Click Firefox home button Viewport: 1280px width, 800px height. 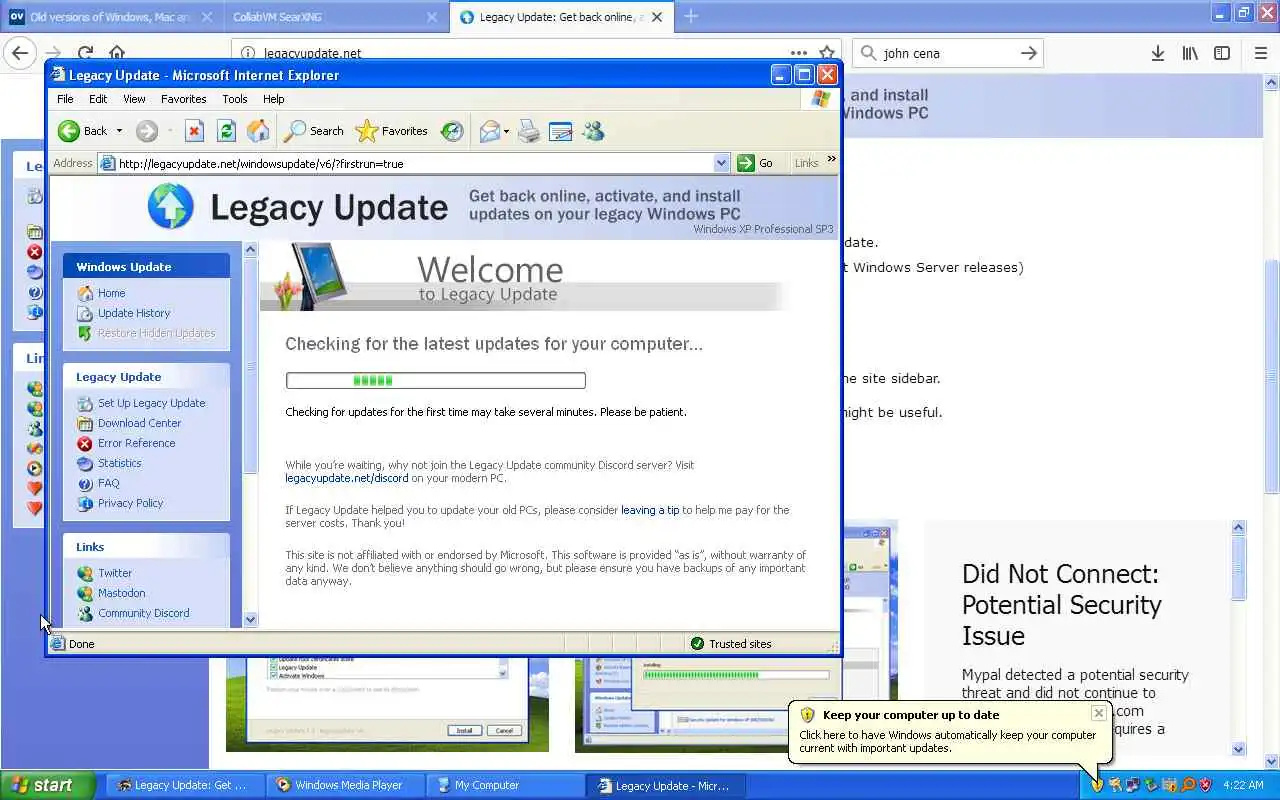[117, 53]
